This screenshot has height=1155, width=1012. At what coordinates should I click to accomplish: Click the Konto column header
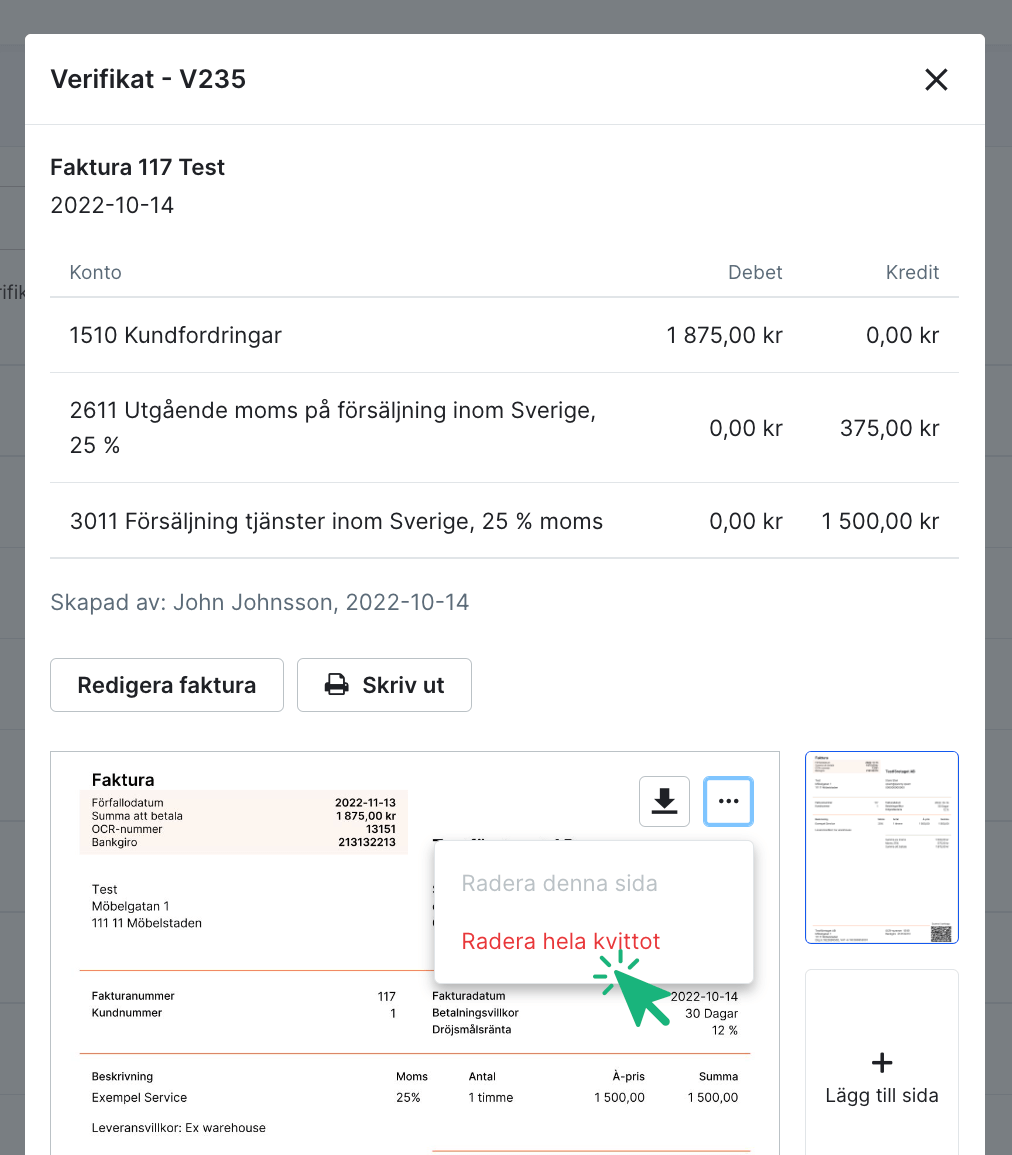point(95,272)
